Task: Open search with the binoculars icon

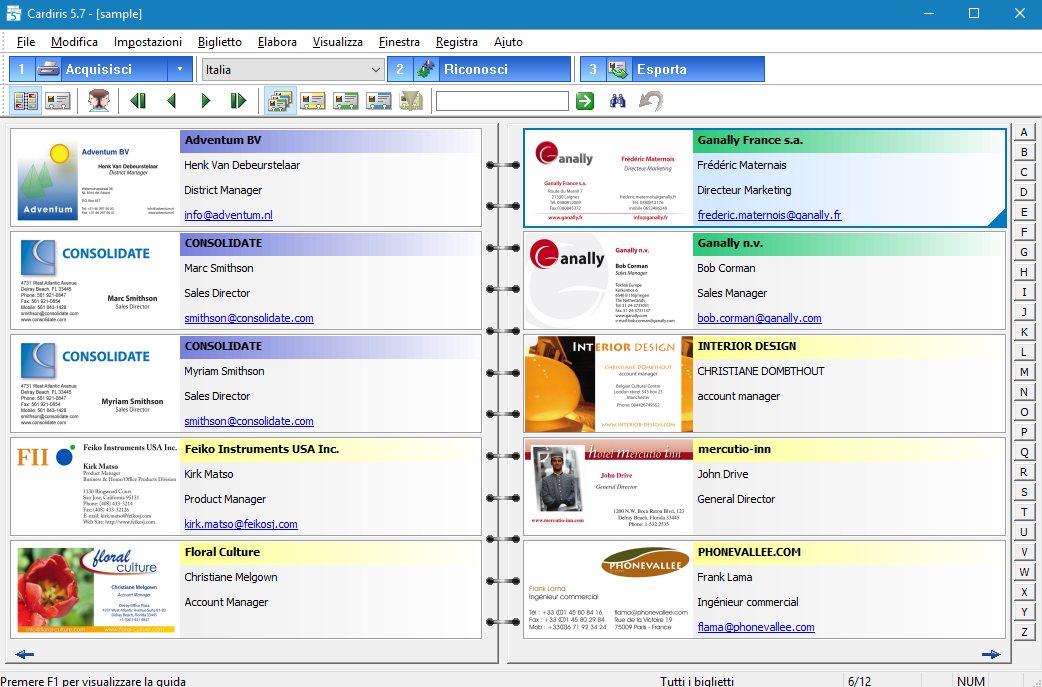Action: [x=618, y=101]
